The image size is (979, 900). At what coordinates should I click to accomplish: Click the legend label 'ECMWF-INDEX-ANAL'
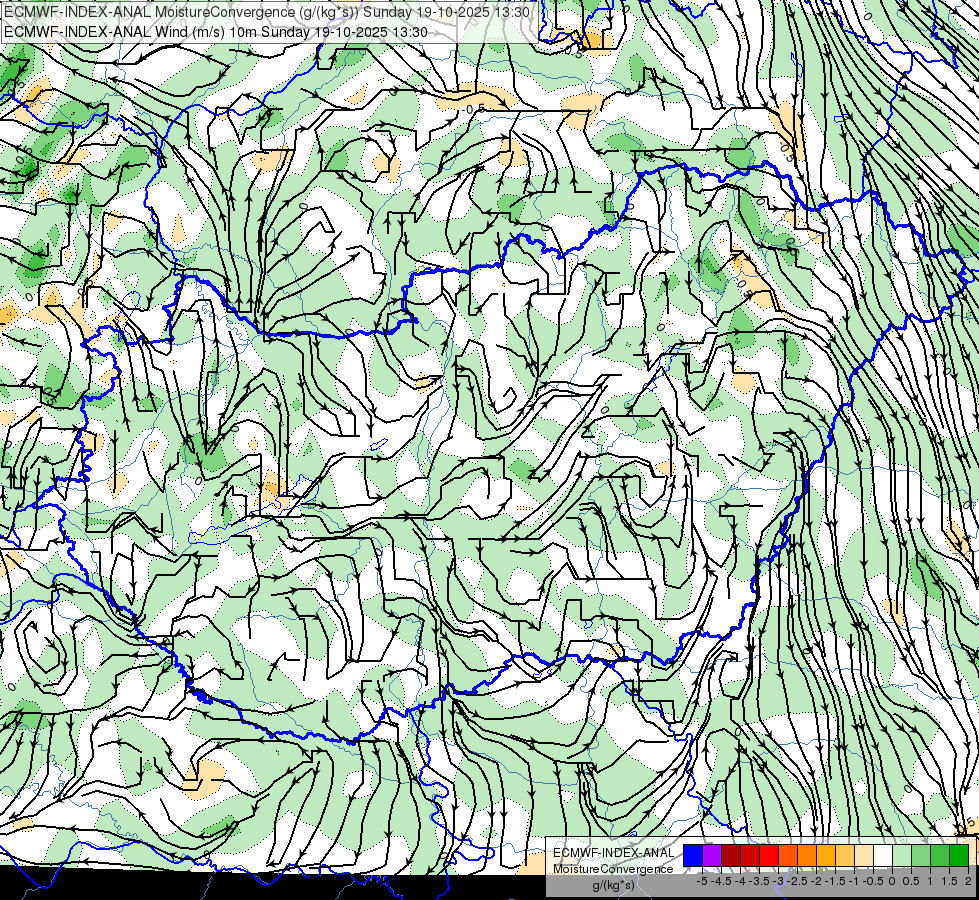click(614, 853)
